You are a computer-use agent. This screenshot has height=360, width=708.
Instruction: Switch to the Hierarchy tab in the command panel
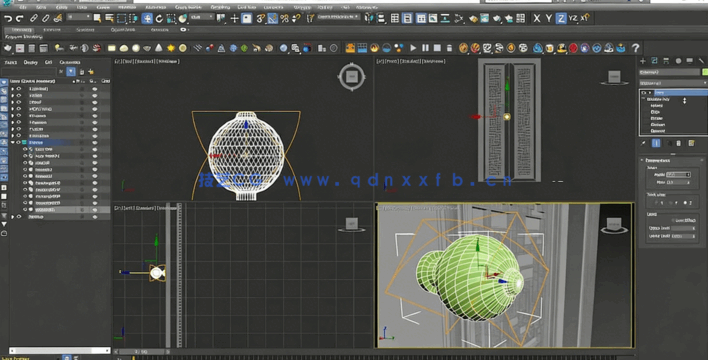click(x=666, y=61)
